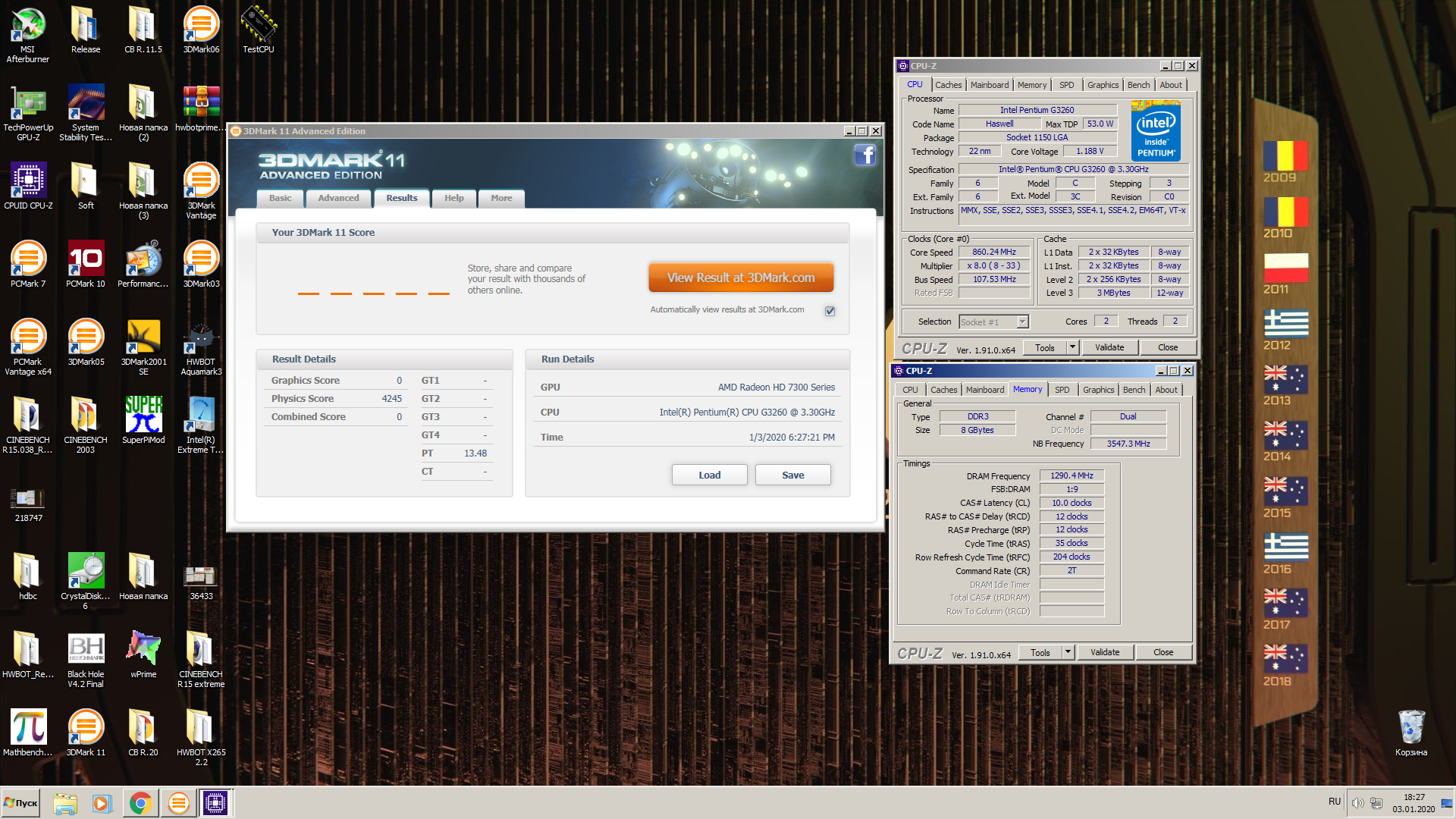
Task: Click DRAM Frequency value 1290.4 MHz
Action: (1072, 475)
